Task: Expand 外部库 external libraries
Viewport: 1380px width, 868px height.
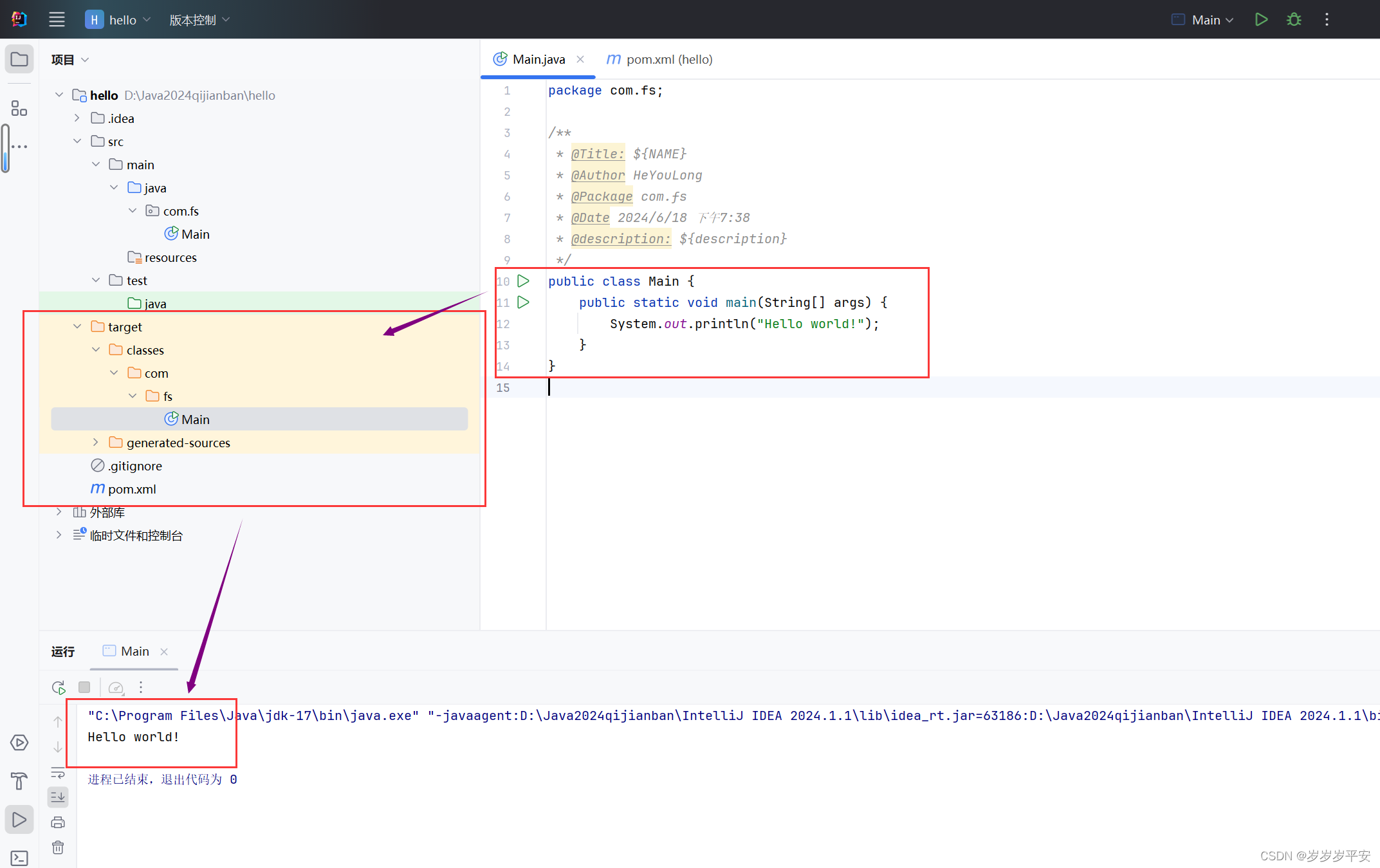Action: tap(59, 512)
